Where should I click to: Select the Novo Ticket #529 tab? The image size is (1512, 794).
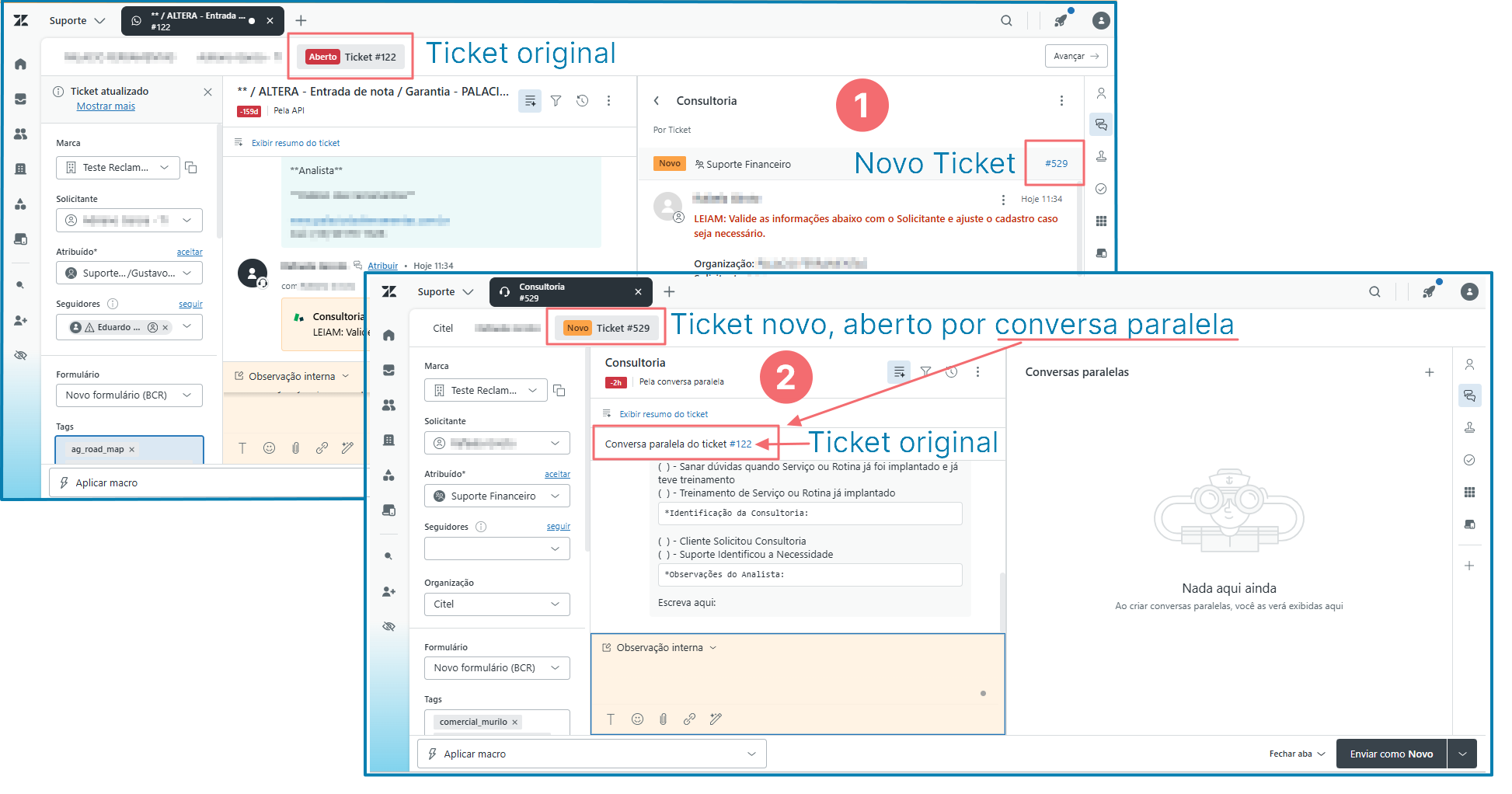607,328
